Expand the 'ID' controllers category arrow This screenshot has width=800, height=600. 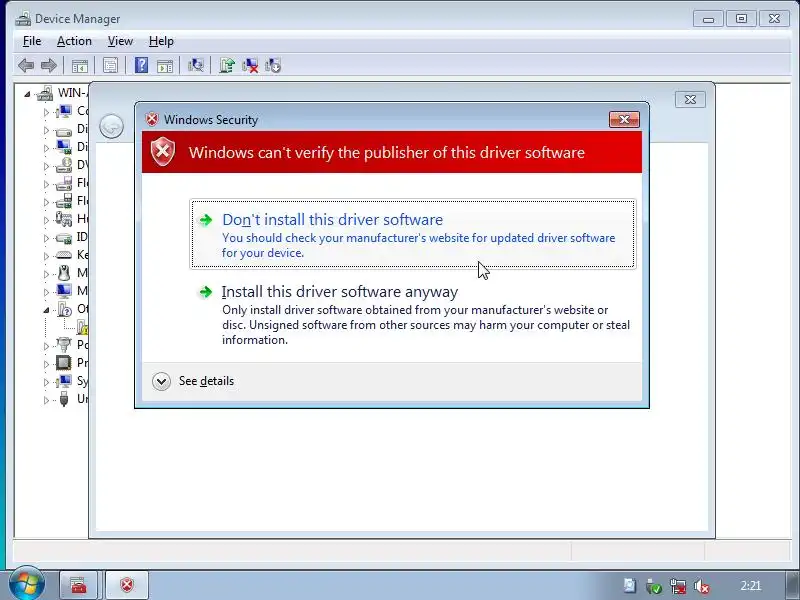click(46, 238)
